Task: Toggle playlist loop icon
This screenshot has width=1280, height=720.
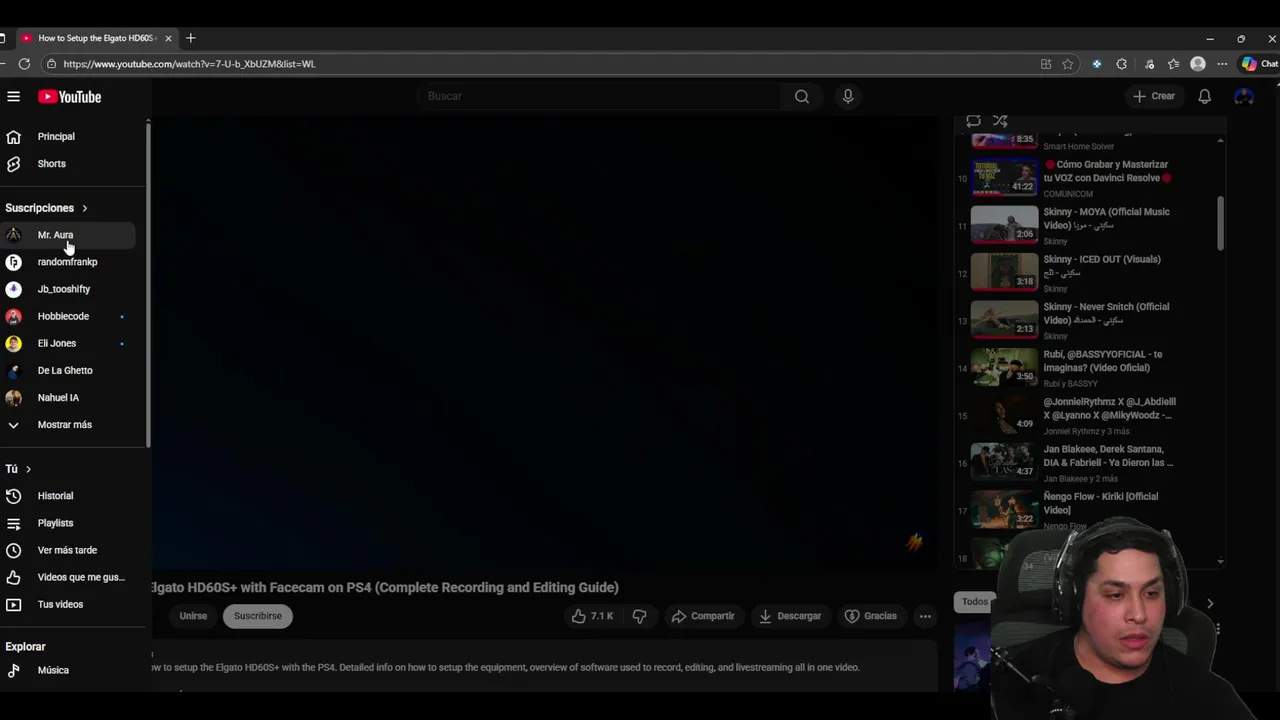Action: click(973, 121)
